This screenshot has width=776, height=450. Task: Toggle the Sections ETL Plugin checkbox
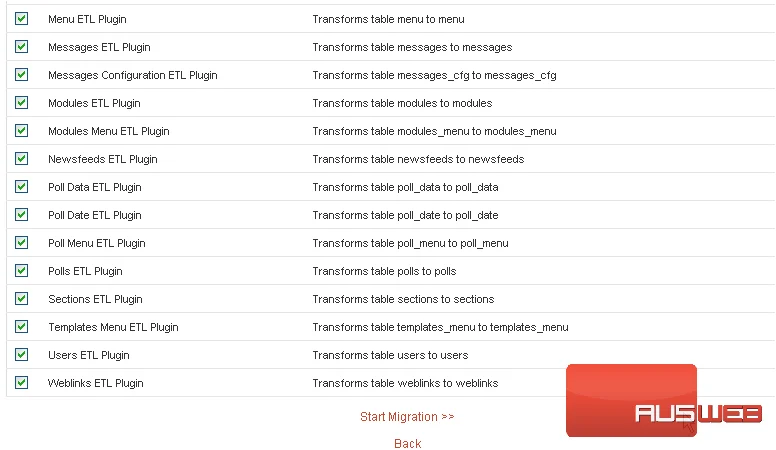21,299
